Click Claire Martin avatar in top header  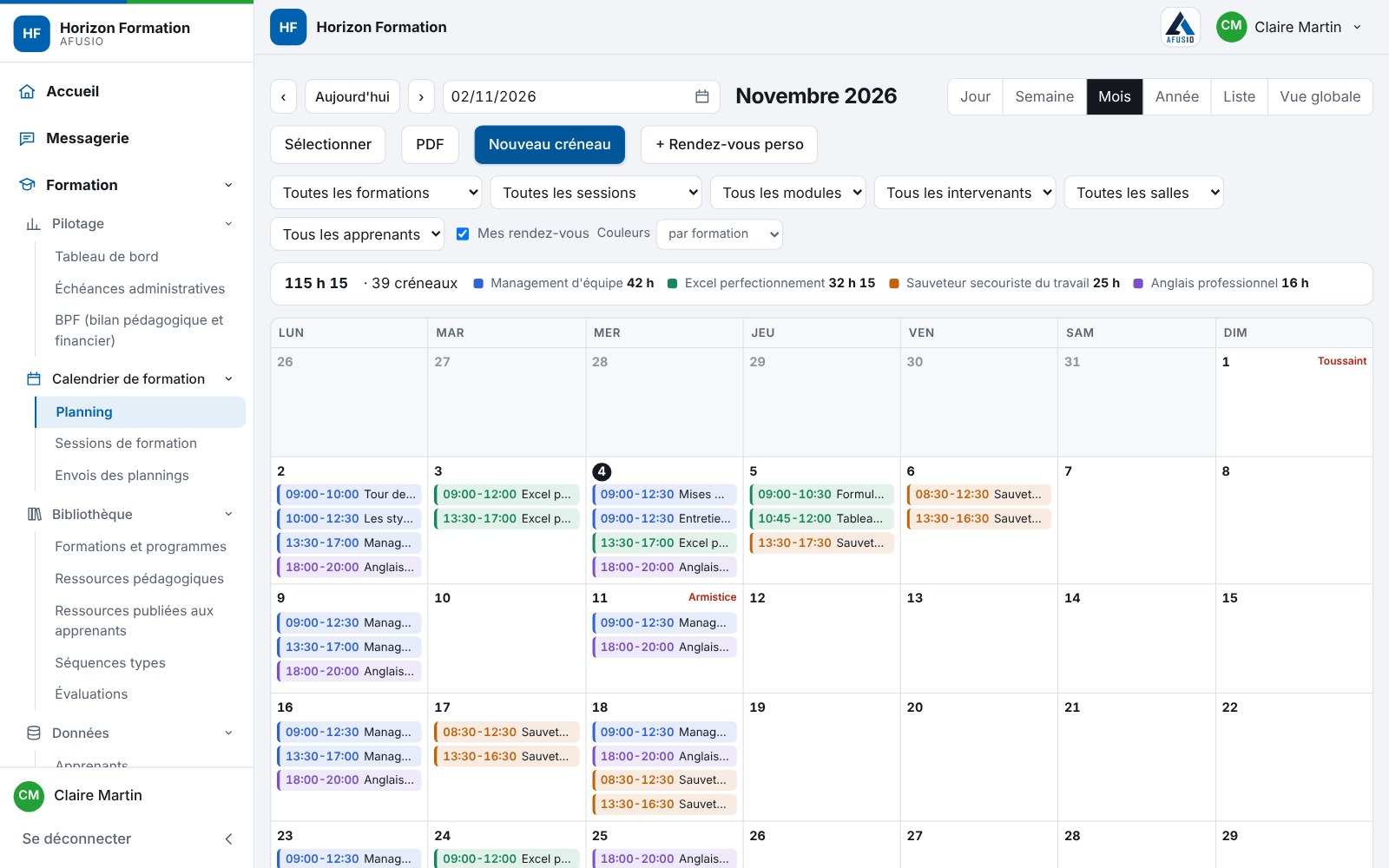[x=1232, y=27]
